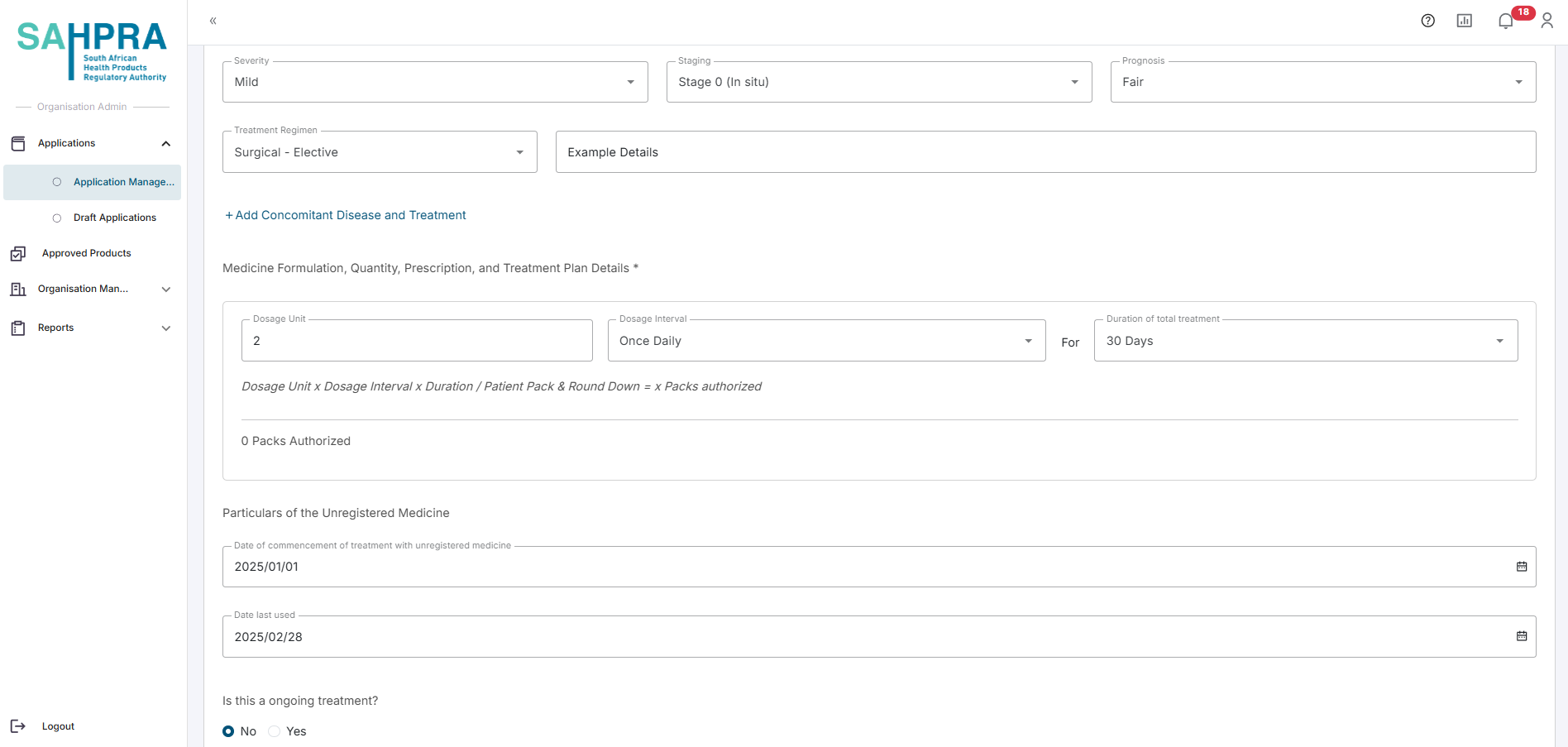The height and width of the screenshot is (747, 1568).
Task: Open the Severity dropdown
Action: pos(435,82)
